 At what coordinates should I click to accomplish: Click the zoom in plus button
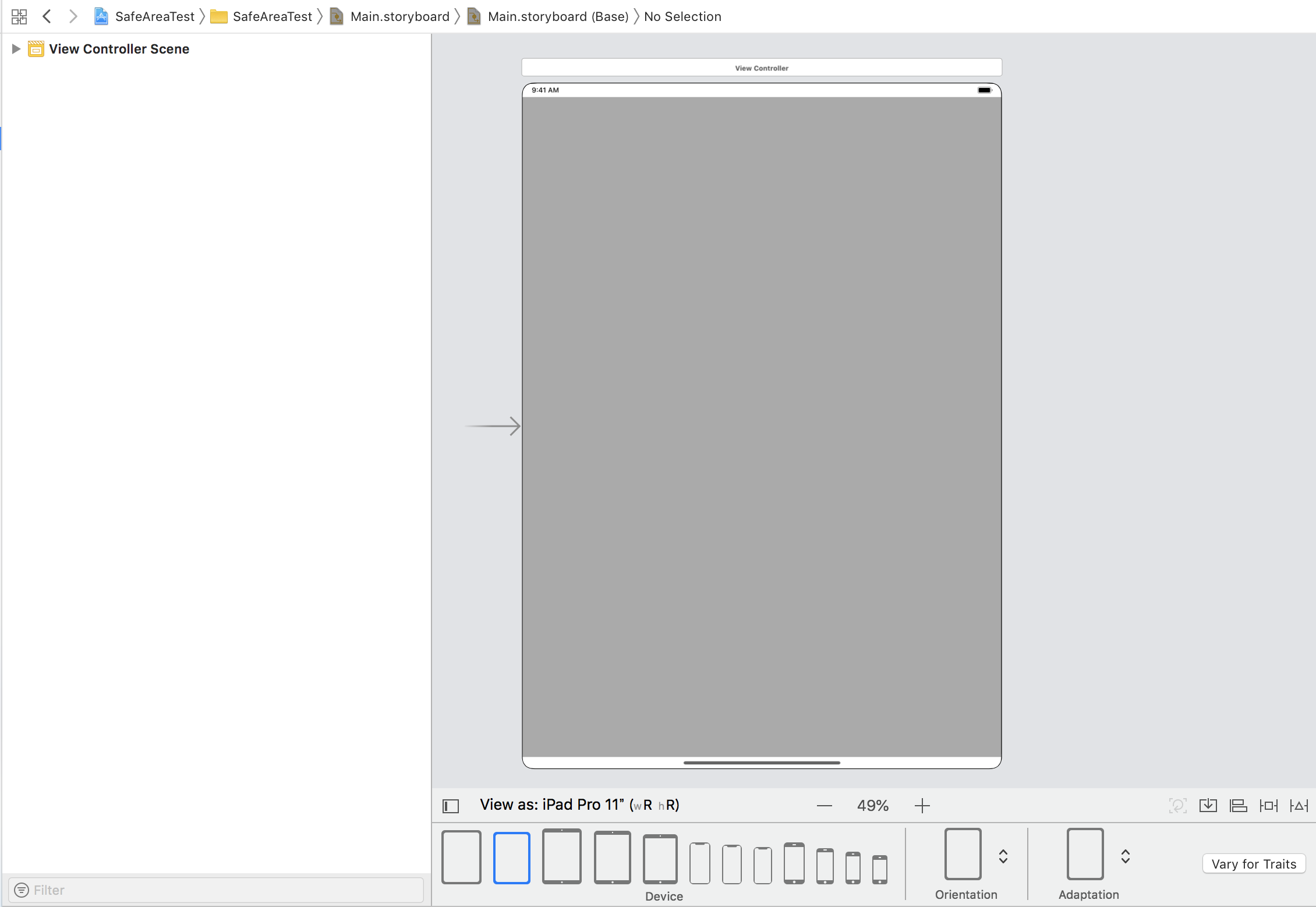922,805
